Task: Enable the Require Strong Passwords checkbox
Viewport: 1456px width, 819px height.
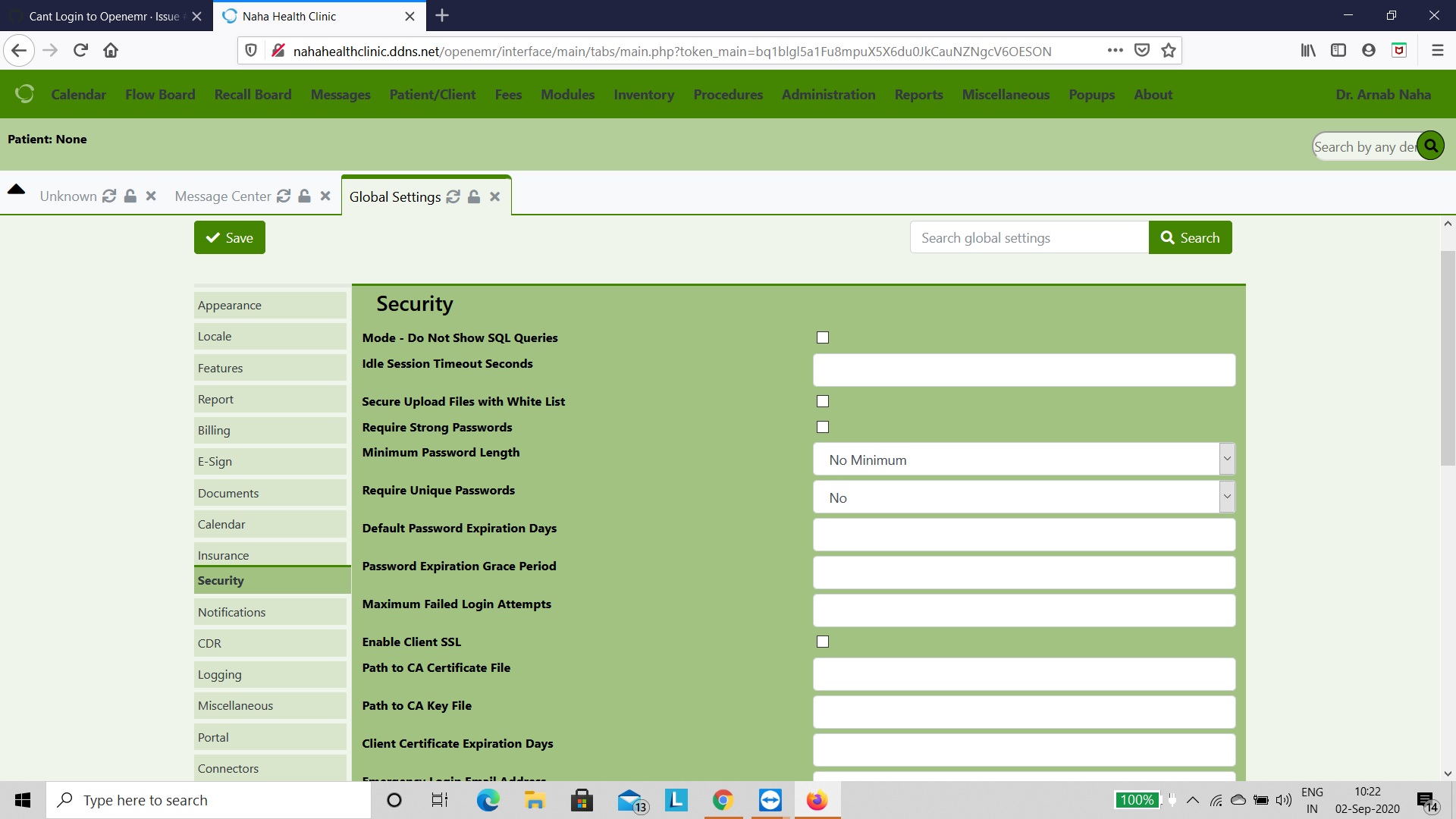Action: (822, 427)
